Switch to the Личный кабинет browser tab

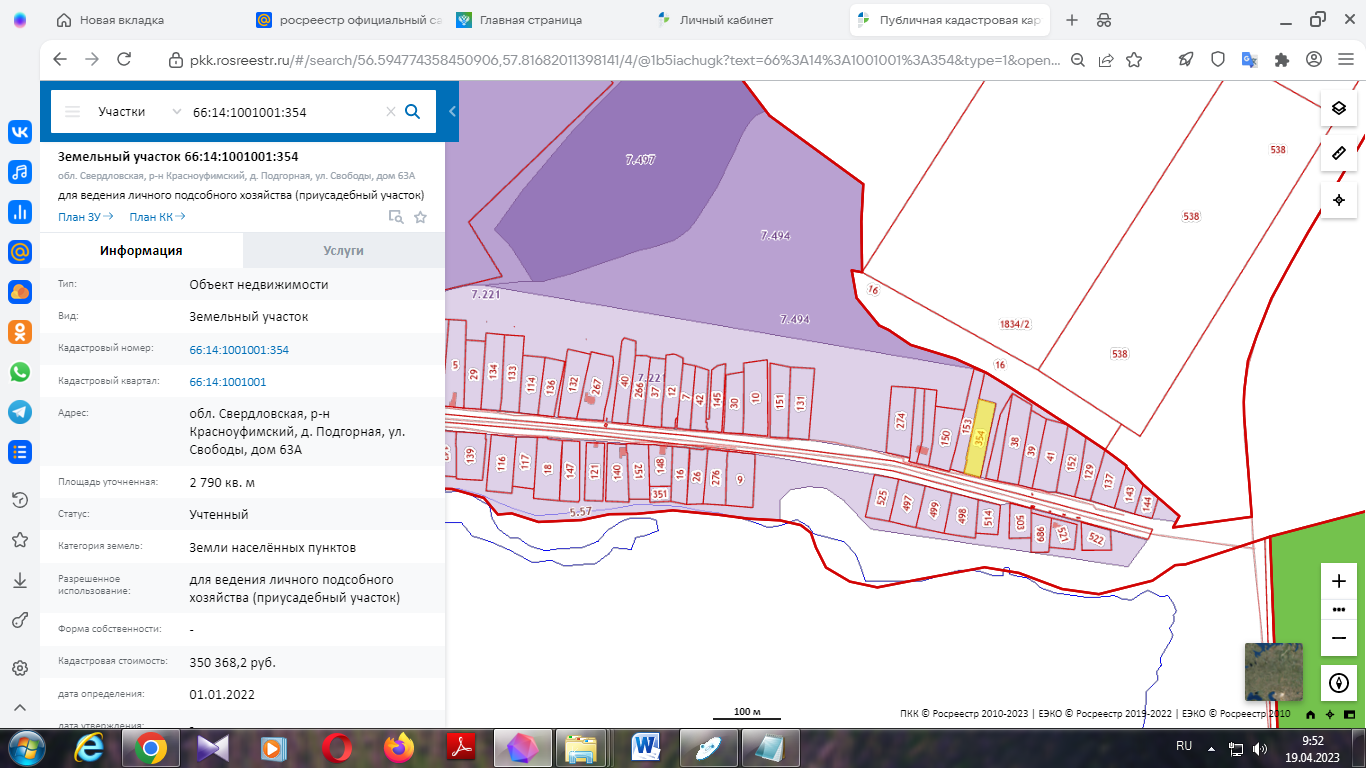(x=725, y=20)
